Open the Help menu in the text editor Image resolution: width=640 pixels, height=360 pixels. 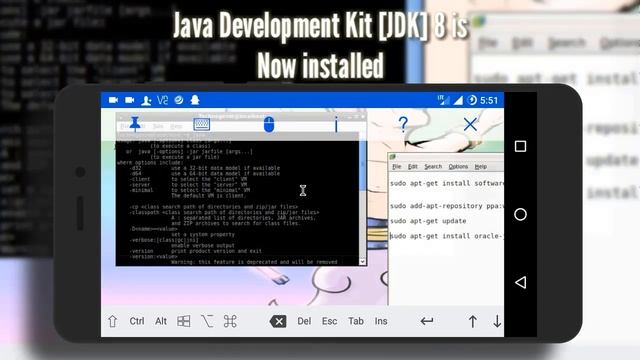pos(480,167)
